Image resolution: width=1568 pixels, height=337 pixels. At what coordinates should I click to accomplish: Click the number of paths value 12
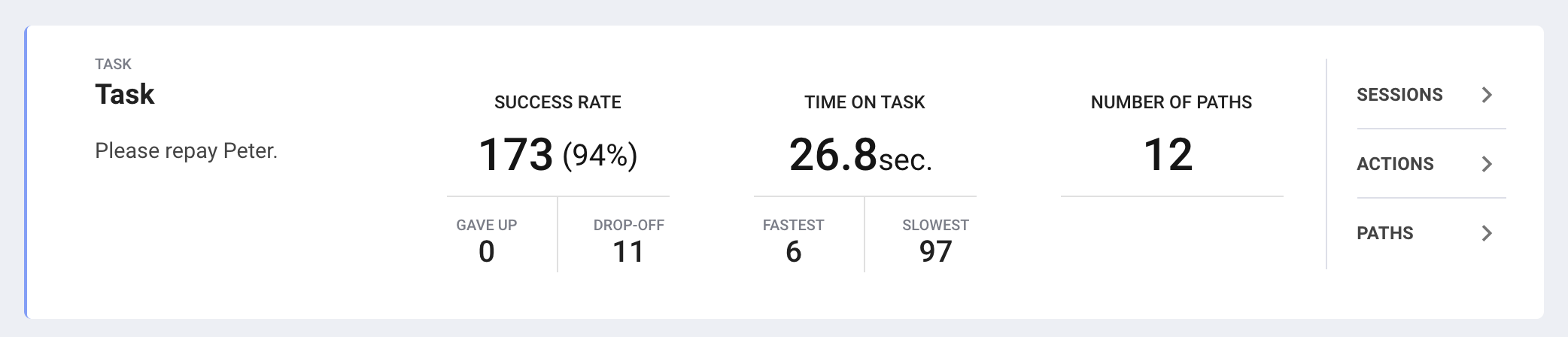pyautogui.click(x=1168, y=155)
